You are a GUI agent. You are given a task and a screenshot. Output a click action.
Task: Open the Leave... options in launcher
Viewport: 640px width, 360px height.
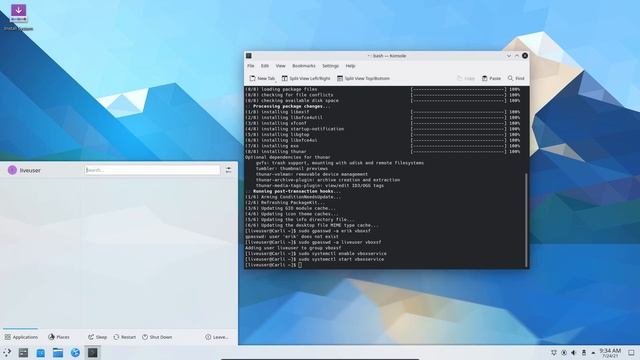(x=217, y=337)
